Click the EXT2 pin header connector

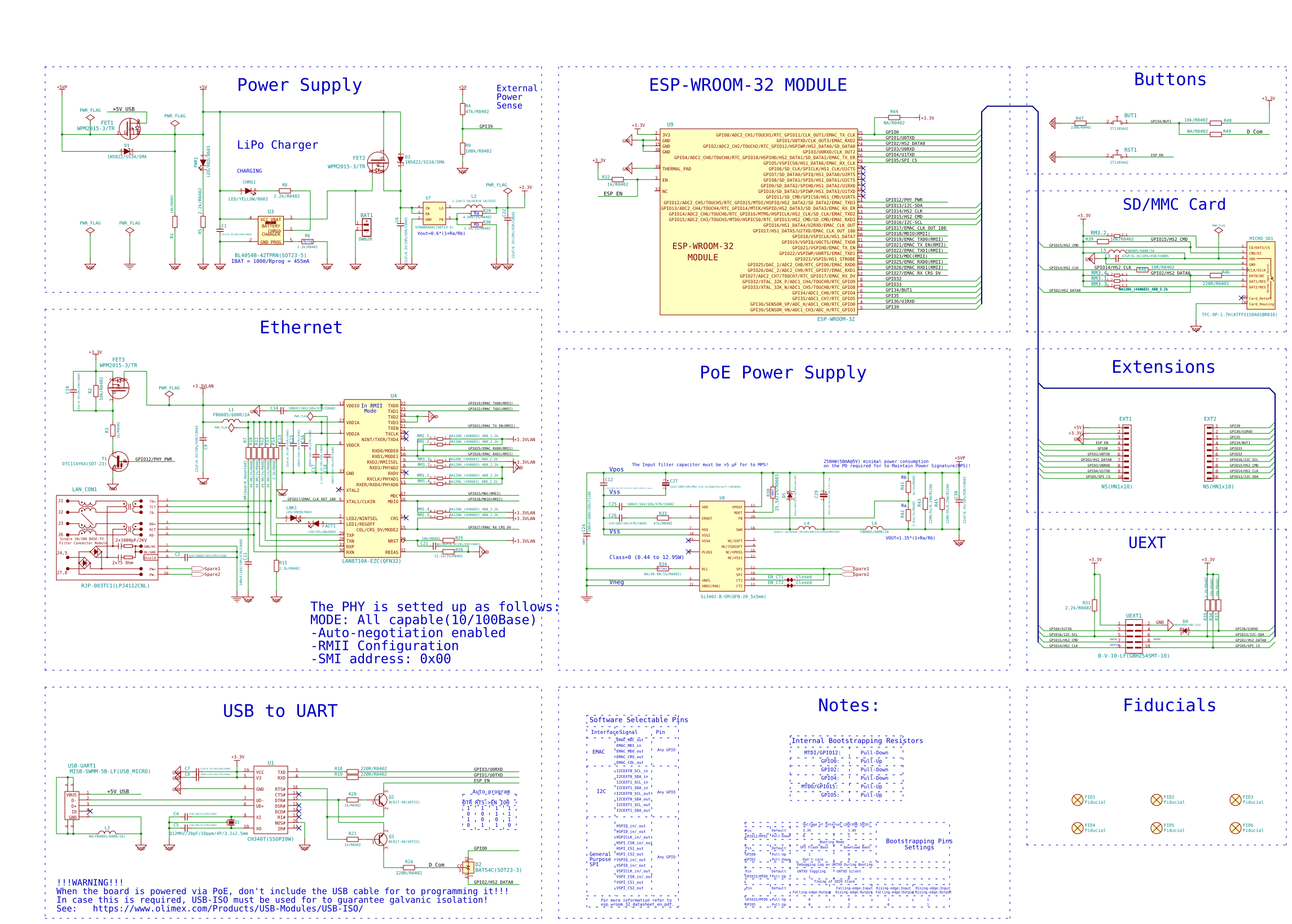click(x=1209, y=453)
